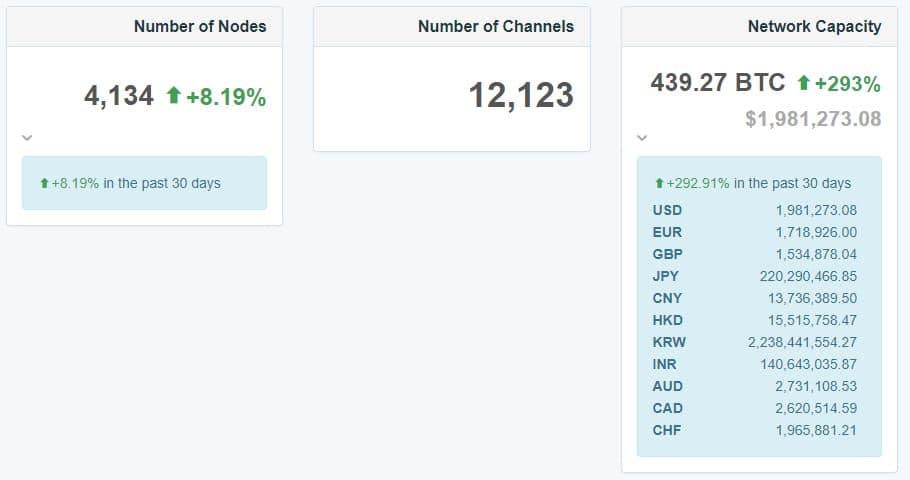The height and width of the screenshot is (480, 910).
Task: Collapse the Network Capacity details chevron
Action: [x=642, y=137]
